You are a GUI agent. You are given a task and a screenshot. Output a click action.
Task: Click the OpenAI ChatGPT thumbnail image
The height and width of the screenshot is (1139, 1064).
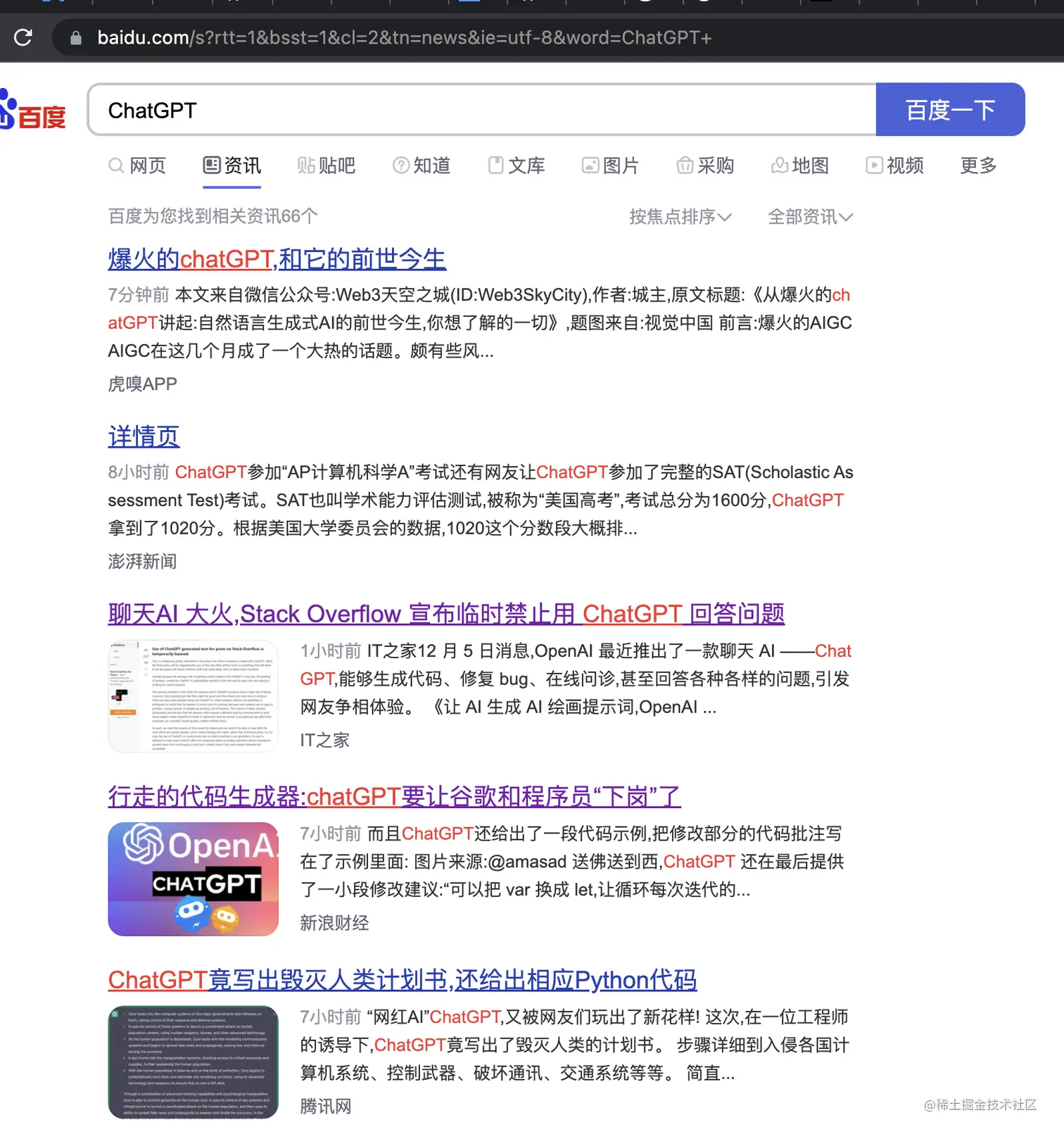pos(193,879)
